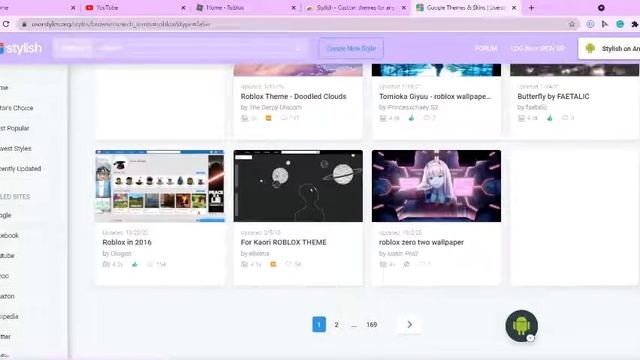
Task: Click the address bar URL
Action: pos(121,24)
